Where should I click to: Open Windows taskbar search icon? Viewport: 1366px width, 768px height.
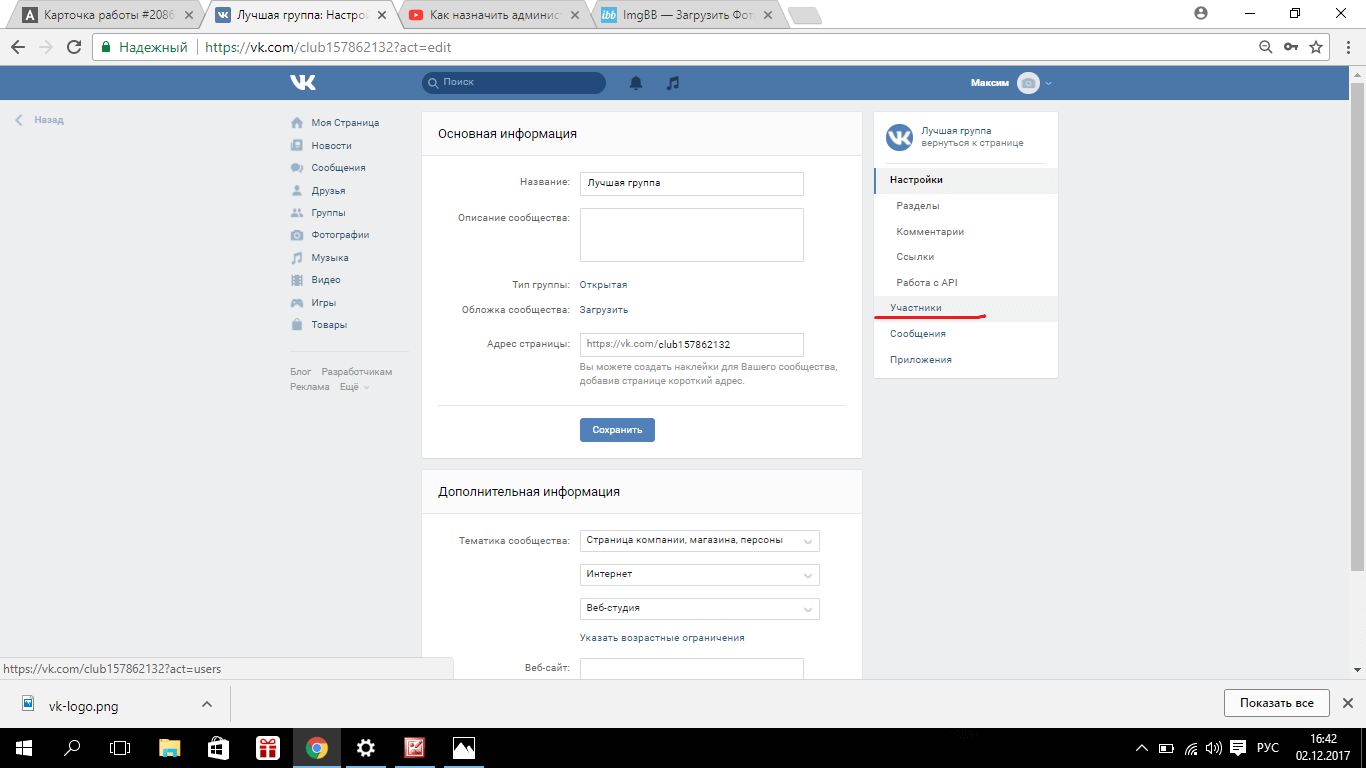72,747
